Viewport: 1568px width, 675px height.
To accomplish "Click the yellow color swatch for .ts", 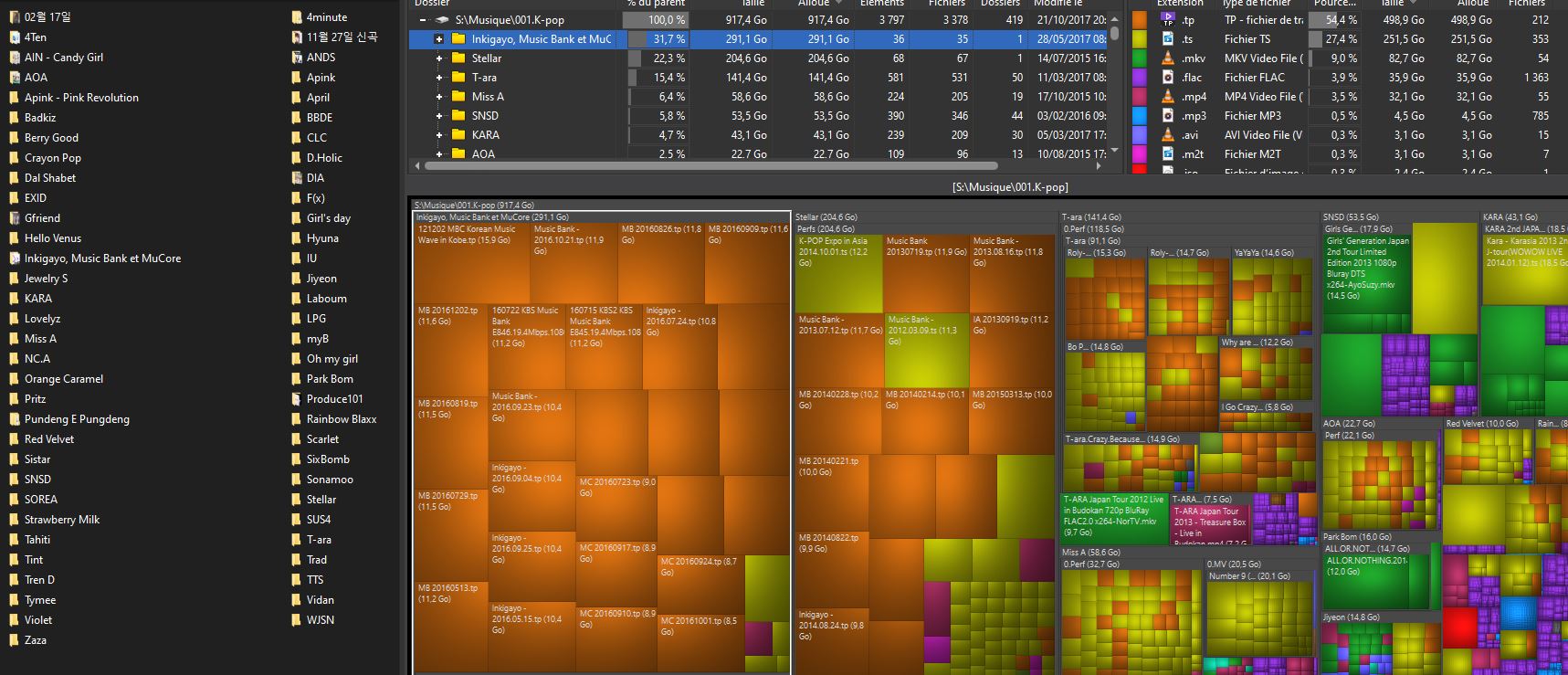I will click(x=1140, y=38).
